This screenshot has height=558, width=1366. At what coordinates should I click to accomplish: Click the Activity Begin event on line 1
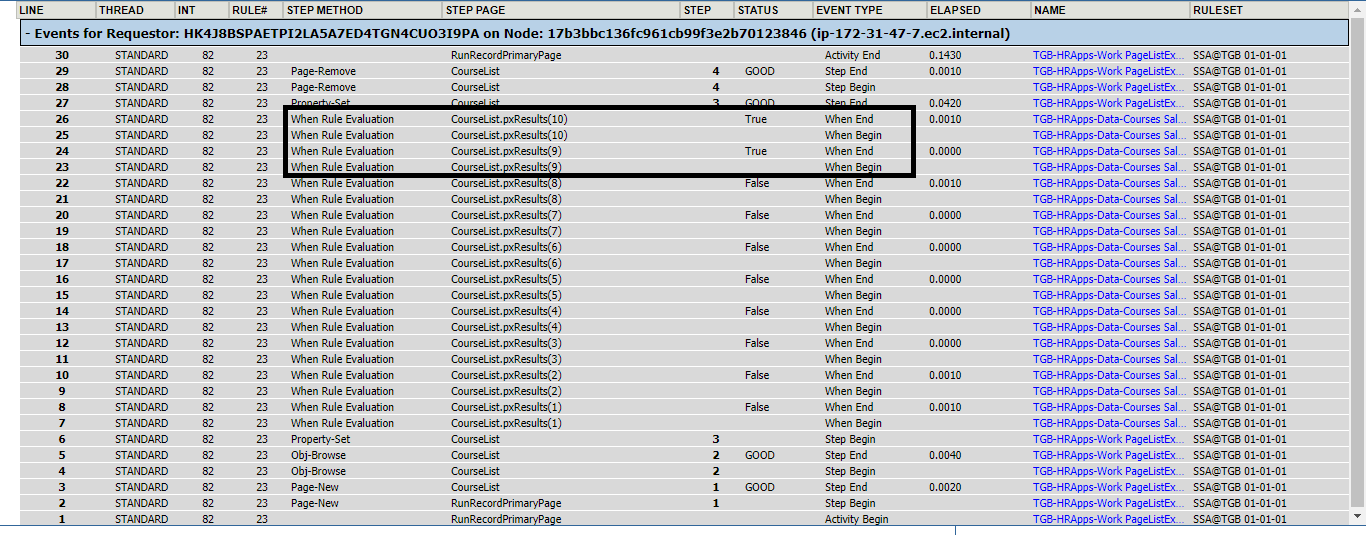[x=856, y=519]
